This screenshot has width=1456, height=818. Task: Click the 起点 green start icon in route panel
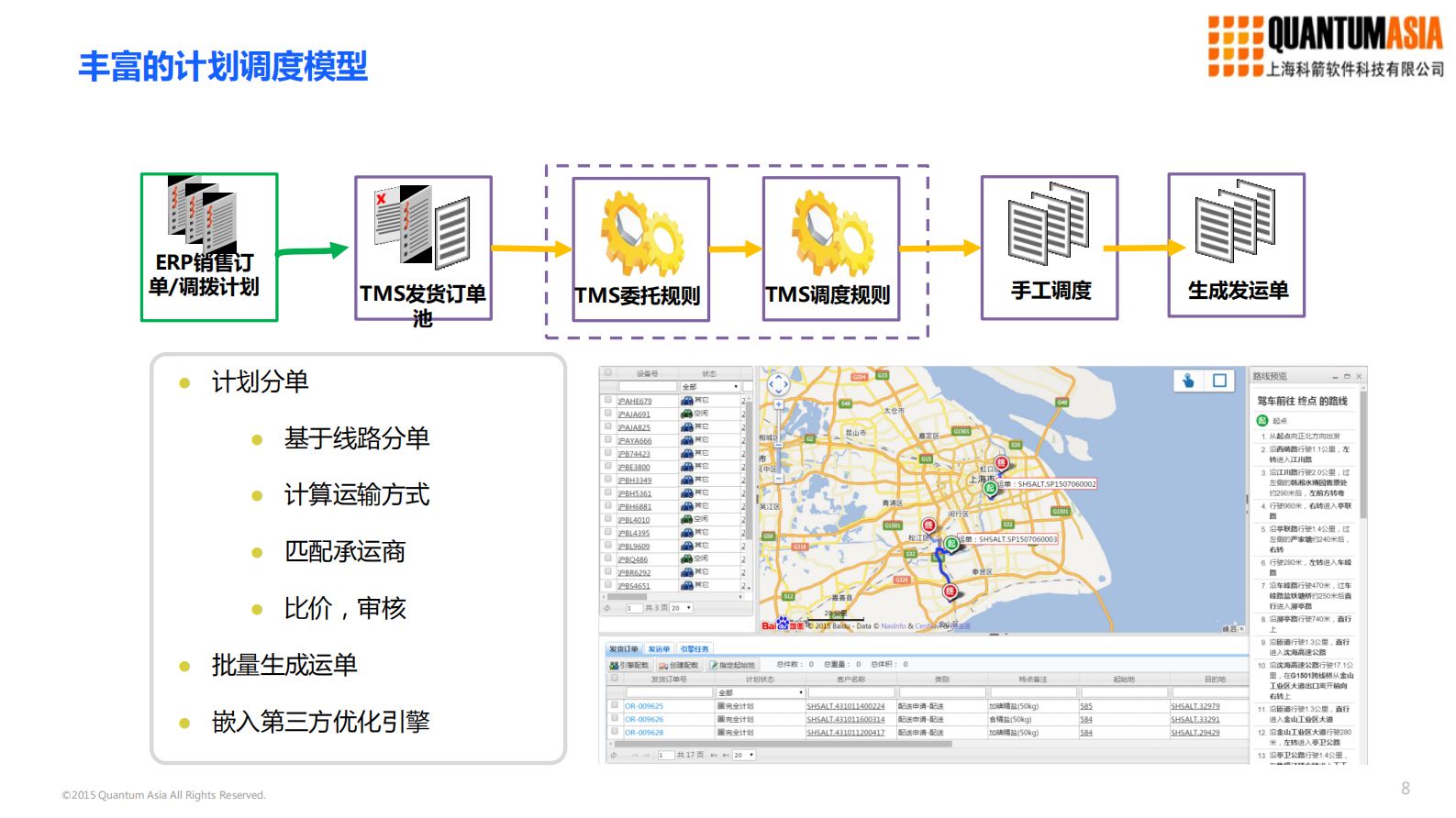pos(1262,421)
